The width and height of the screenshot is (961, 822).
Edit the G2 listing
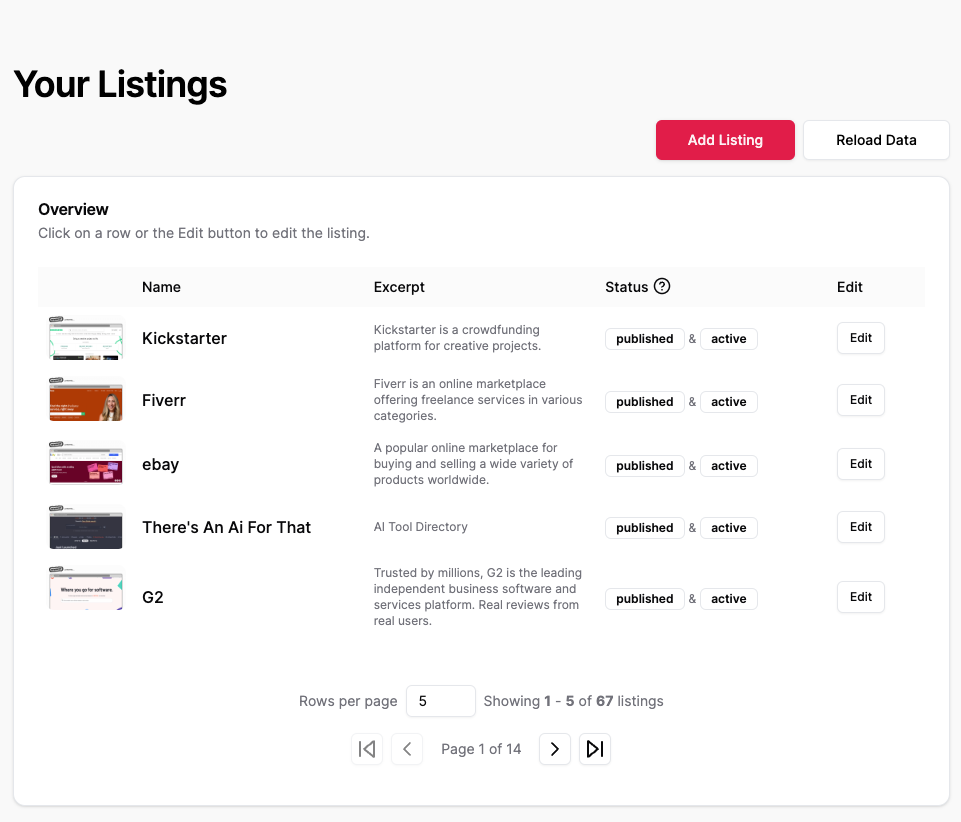click(x=860, y=596)
